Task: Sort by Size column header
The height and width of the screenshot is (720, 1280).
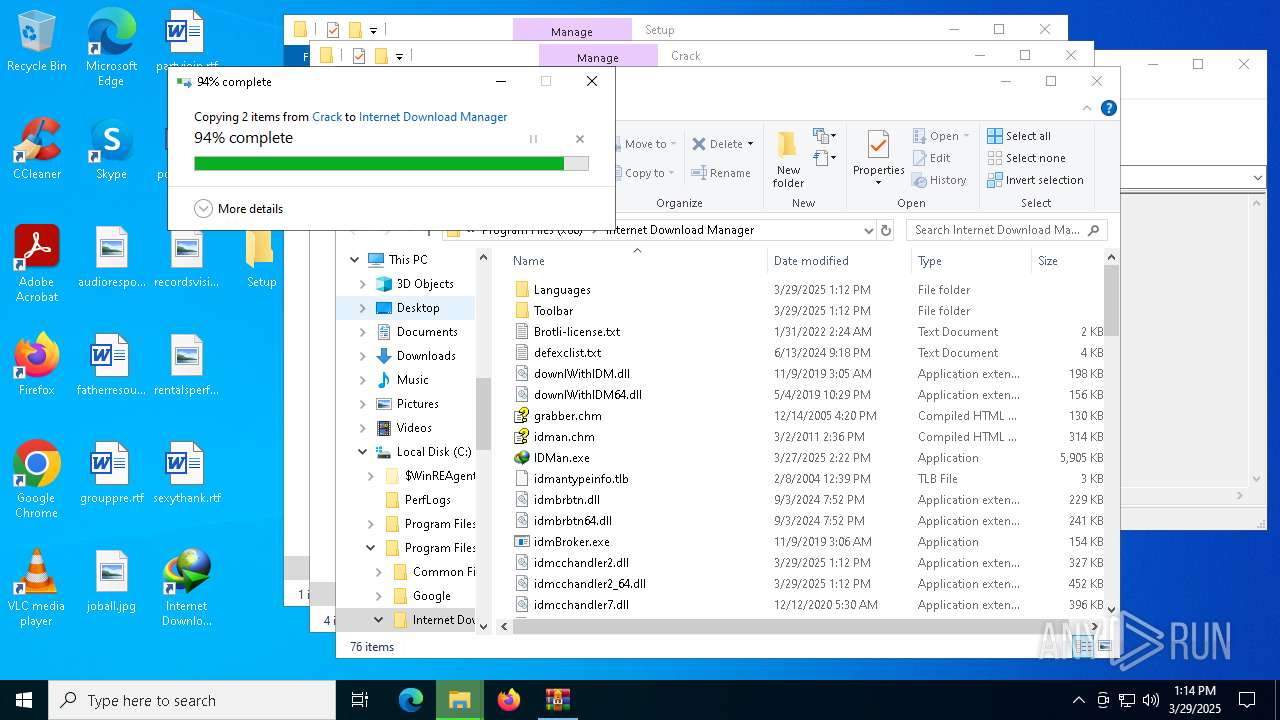Action: 1066,261
